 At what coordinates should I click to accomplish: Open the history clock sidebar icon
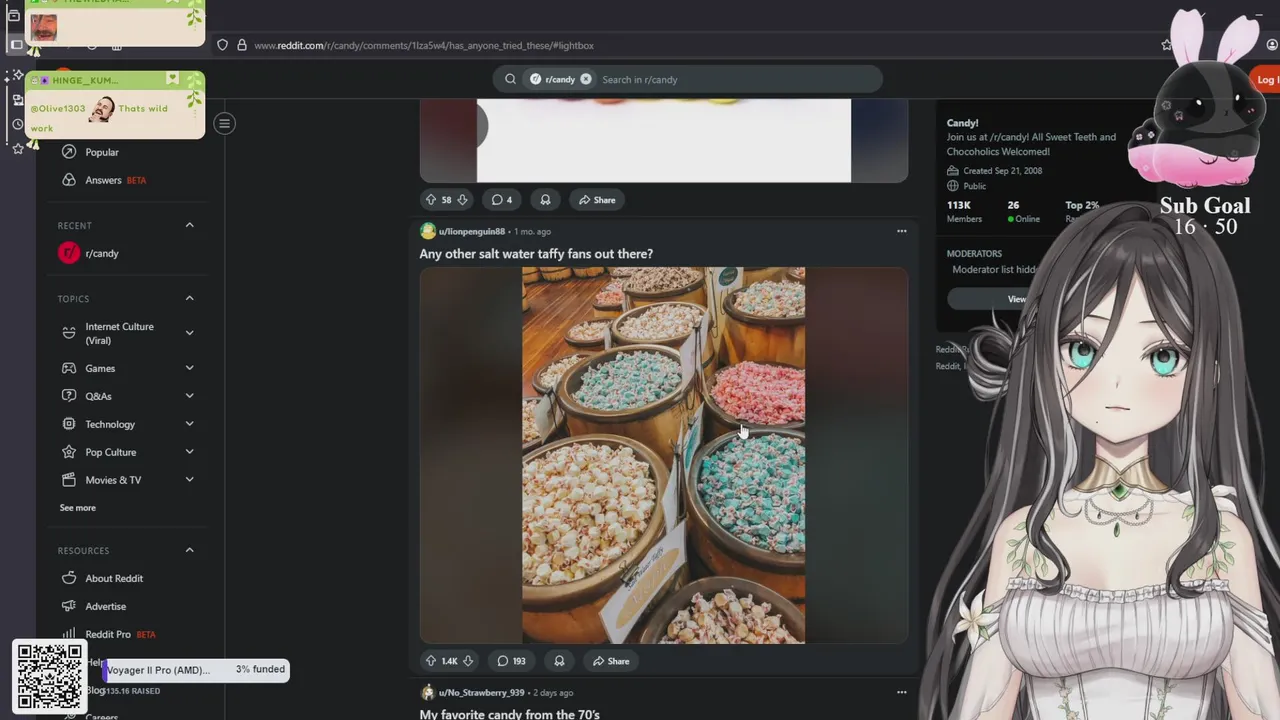pos(16,124)
